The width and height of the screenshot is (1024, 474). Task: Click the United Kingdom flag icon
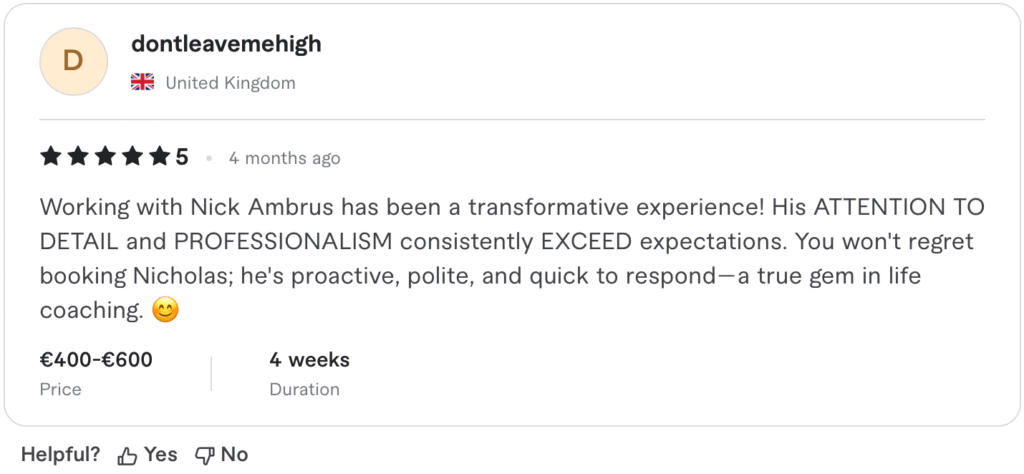point(142,83)
